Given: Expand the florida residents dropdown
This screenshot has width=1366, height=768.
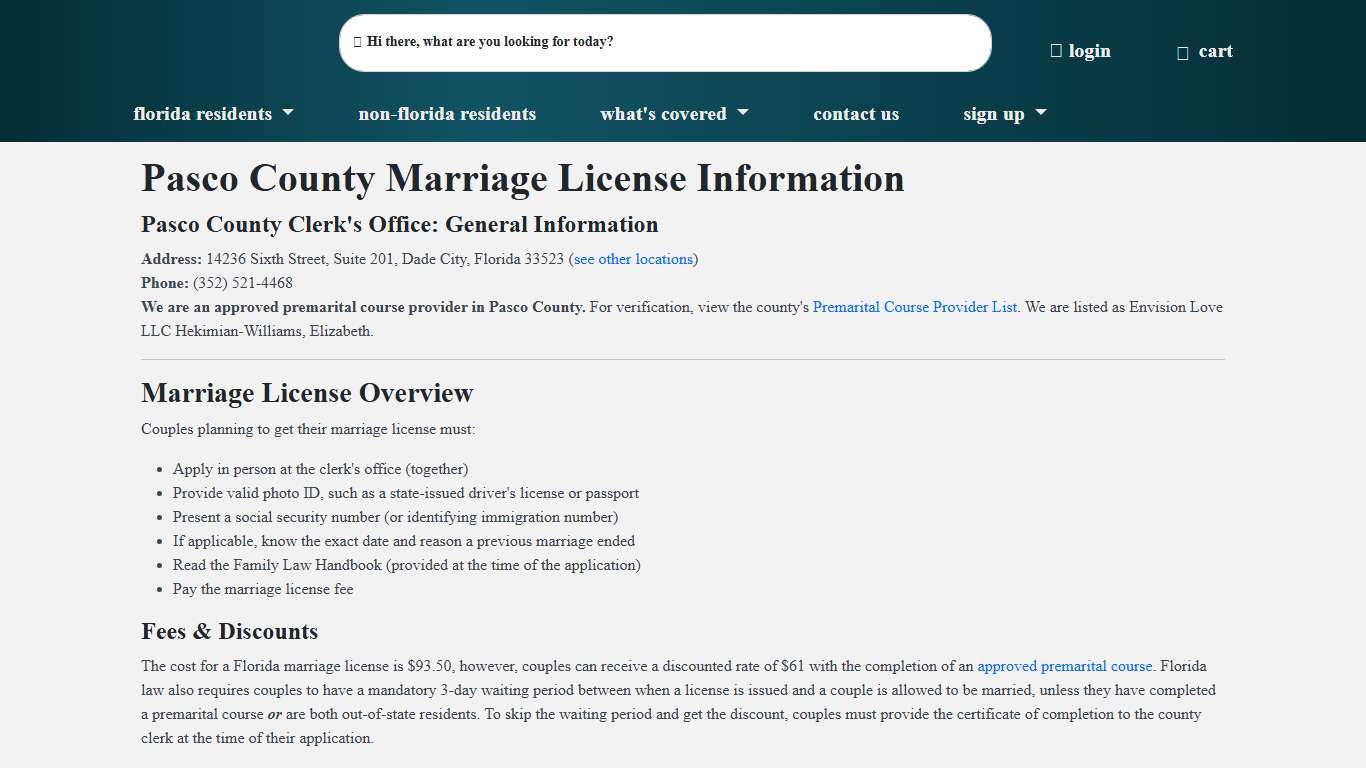Looking at the screenshot, I should 289,113.
